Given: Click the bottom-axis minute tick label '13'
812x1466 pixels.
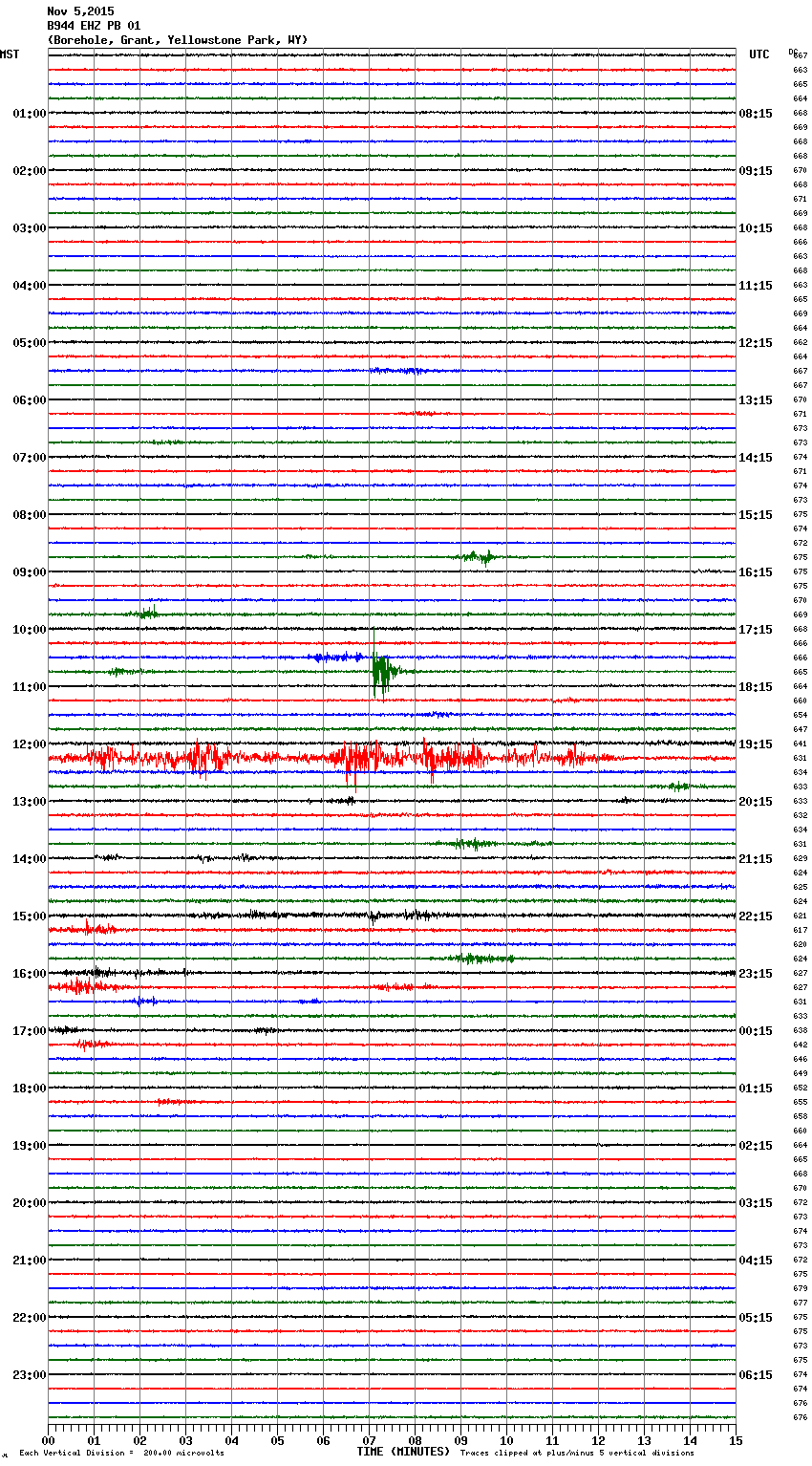Looking at the screenshot, I should (644, 1440).
